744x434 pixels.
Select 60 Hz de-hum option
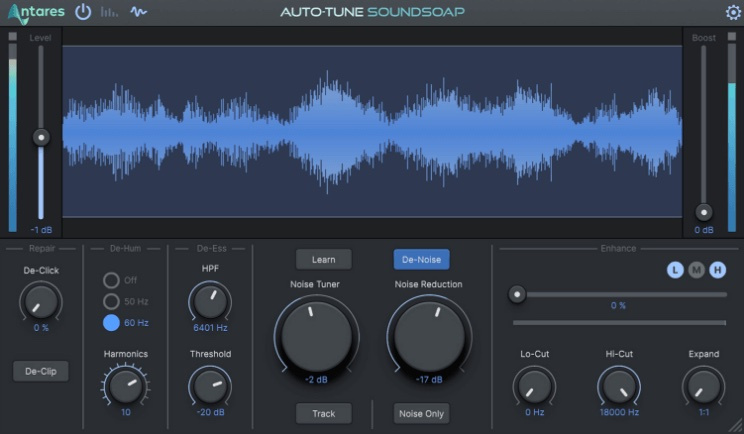(x=111, y=323)
